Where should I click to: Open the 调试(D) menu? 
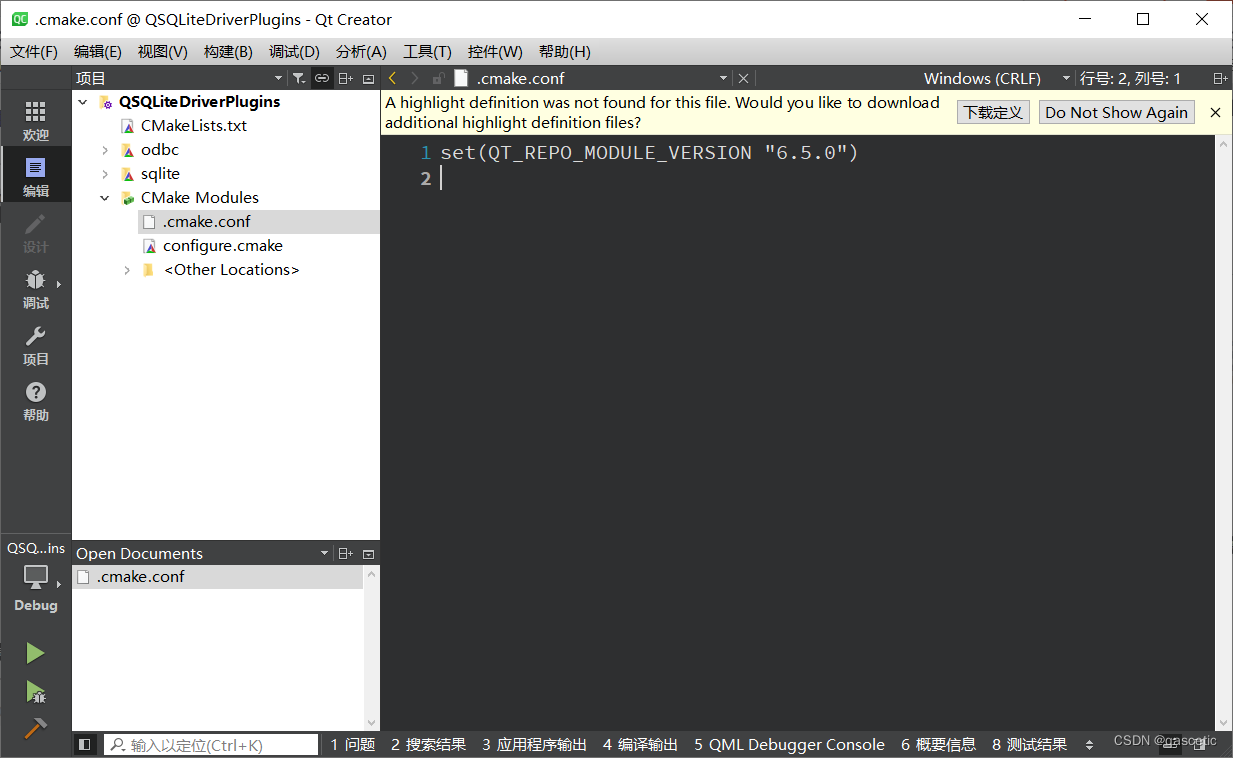tap(294, 51)
